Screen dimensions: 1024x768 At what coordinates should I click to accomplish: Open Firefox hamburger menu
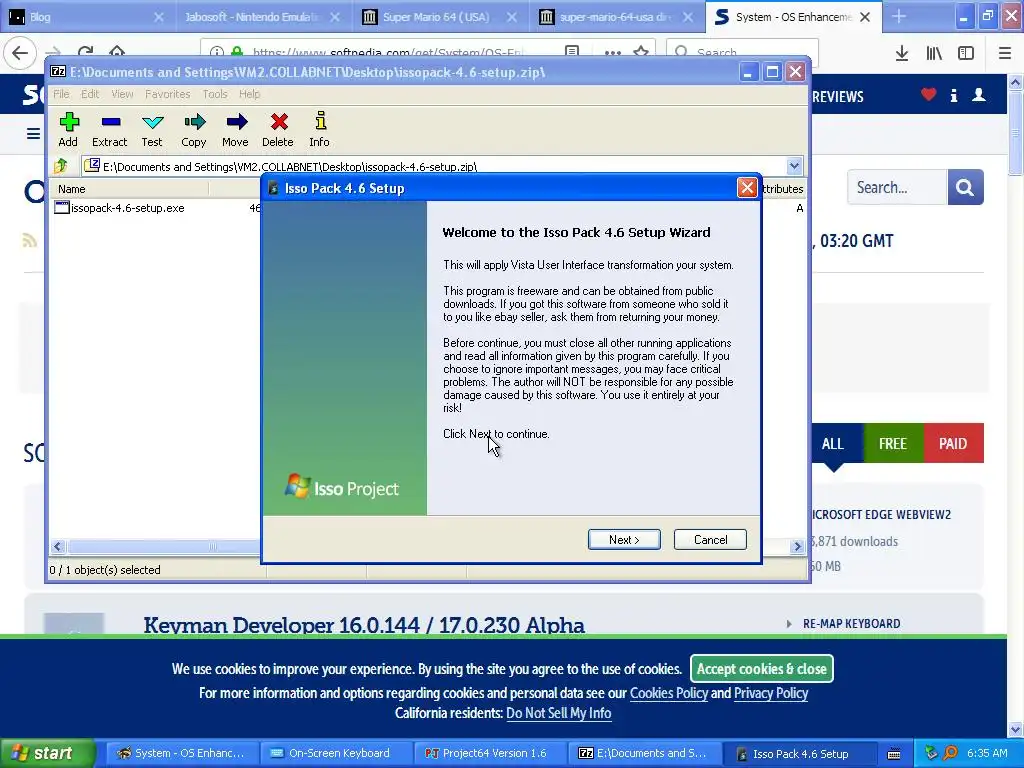point(1005,54)
